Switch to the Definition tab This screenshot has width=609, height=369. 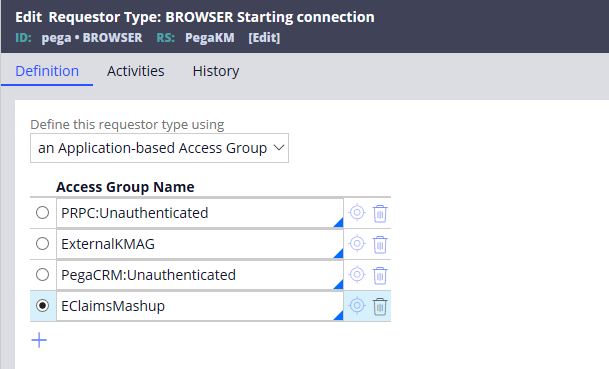tap(47, 71)
